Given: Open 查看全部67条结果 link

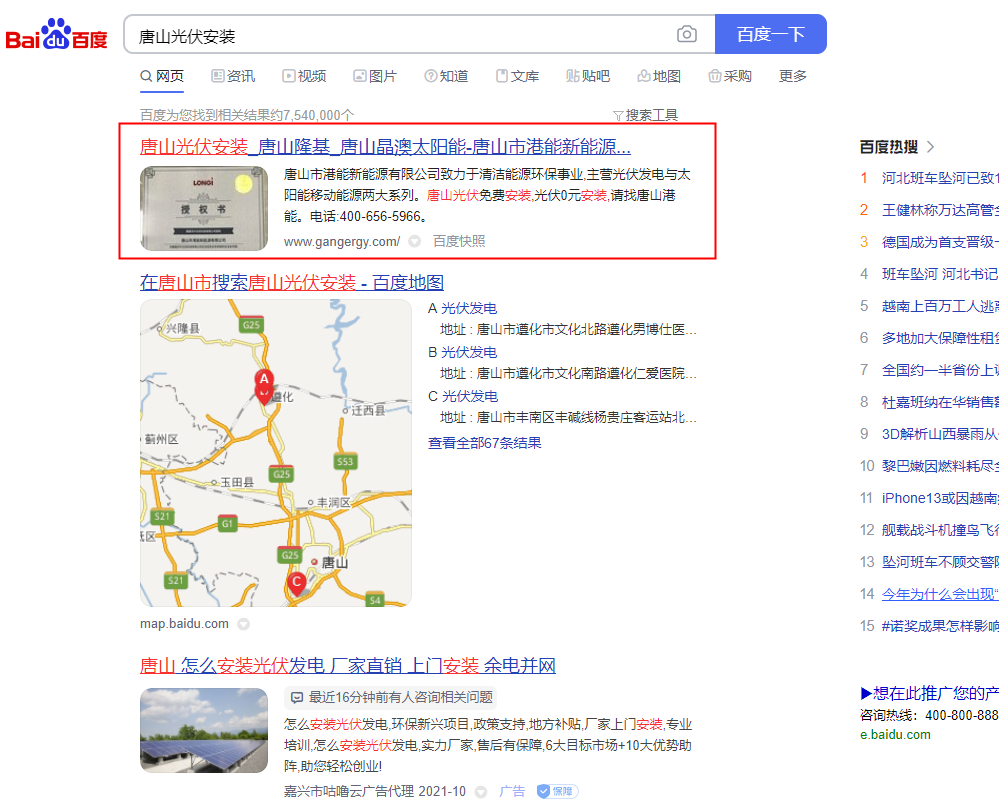Looking at the screenshot, I should click(x=485, y=442).
